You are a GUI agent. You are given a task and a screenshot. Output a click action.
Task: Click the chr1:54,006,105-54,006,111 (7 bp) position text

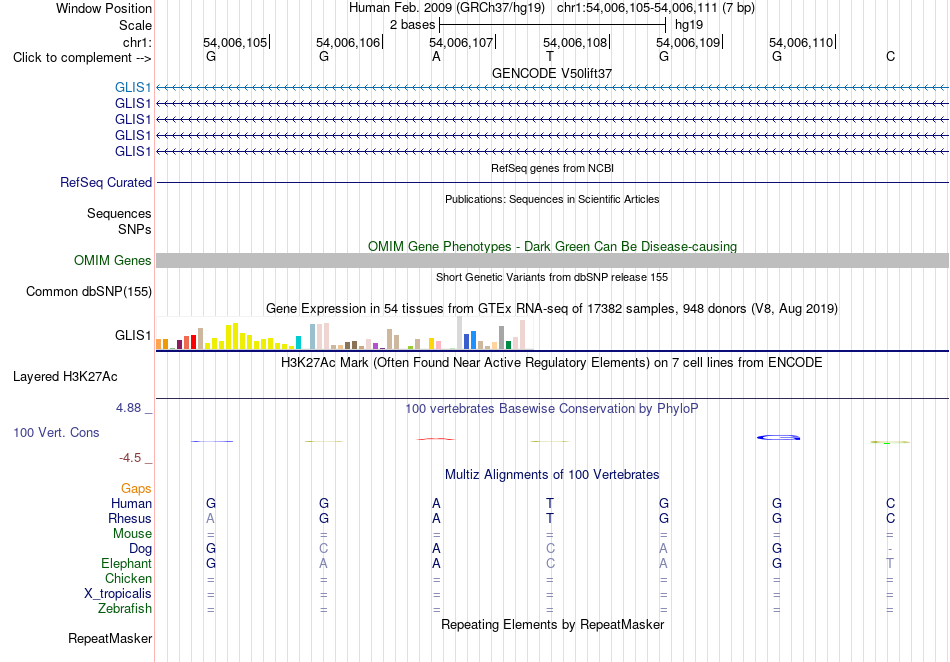[x=656, y=8]
